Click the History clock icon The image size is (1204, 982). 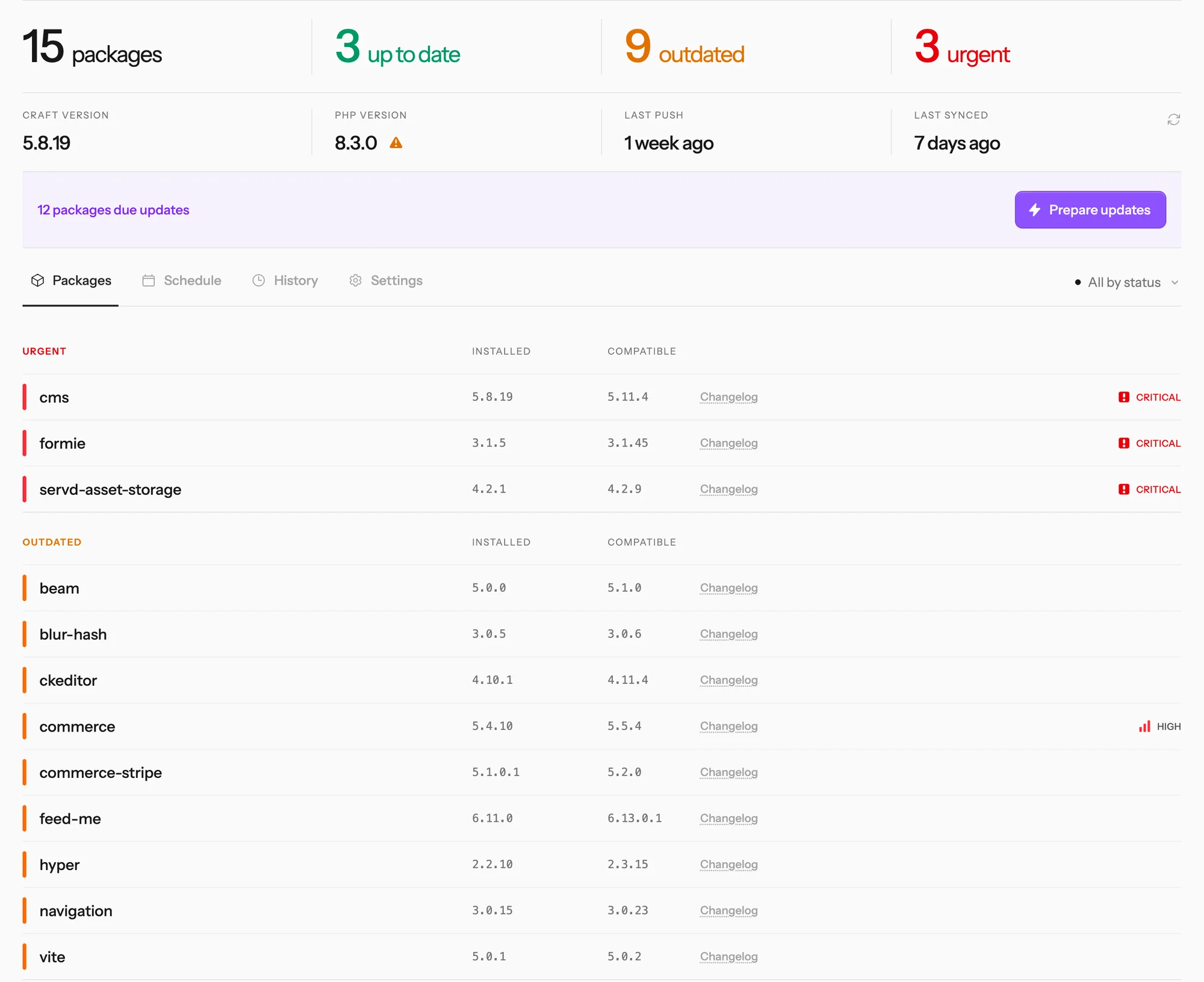click(258, 281)
